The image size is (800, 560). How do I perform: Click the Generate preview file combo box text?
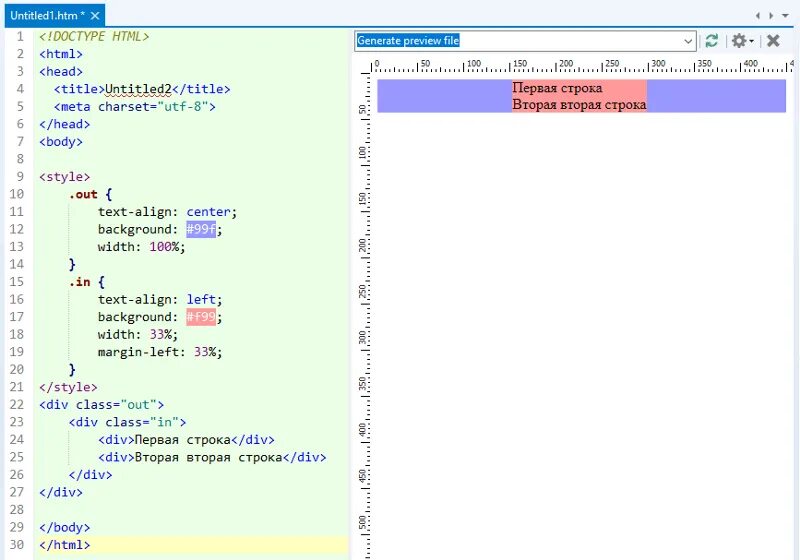click(408, 40)
